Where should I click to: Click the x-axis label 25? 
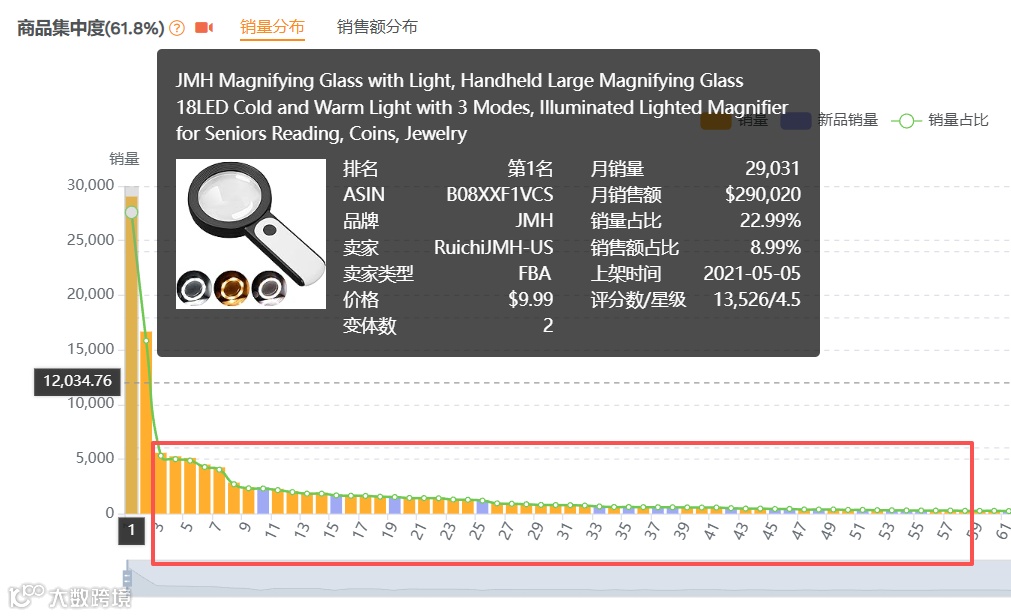(x=476, y=531)
